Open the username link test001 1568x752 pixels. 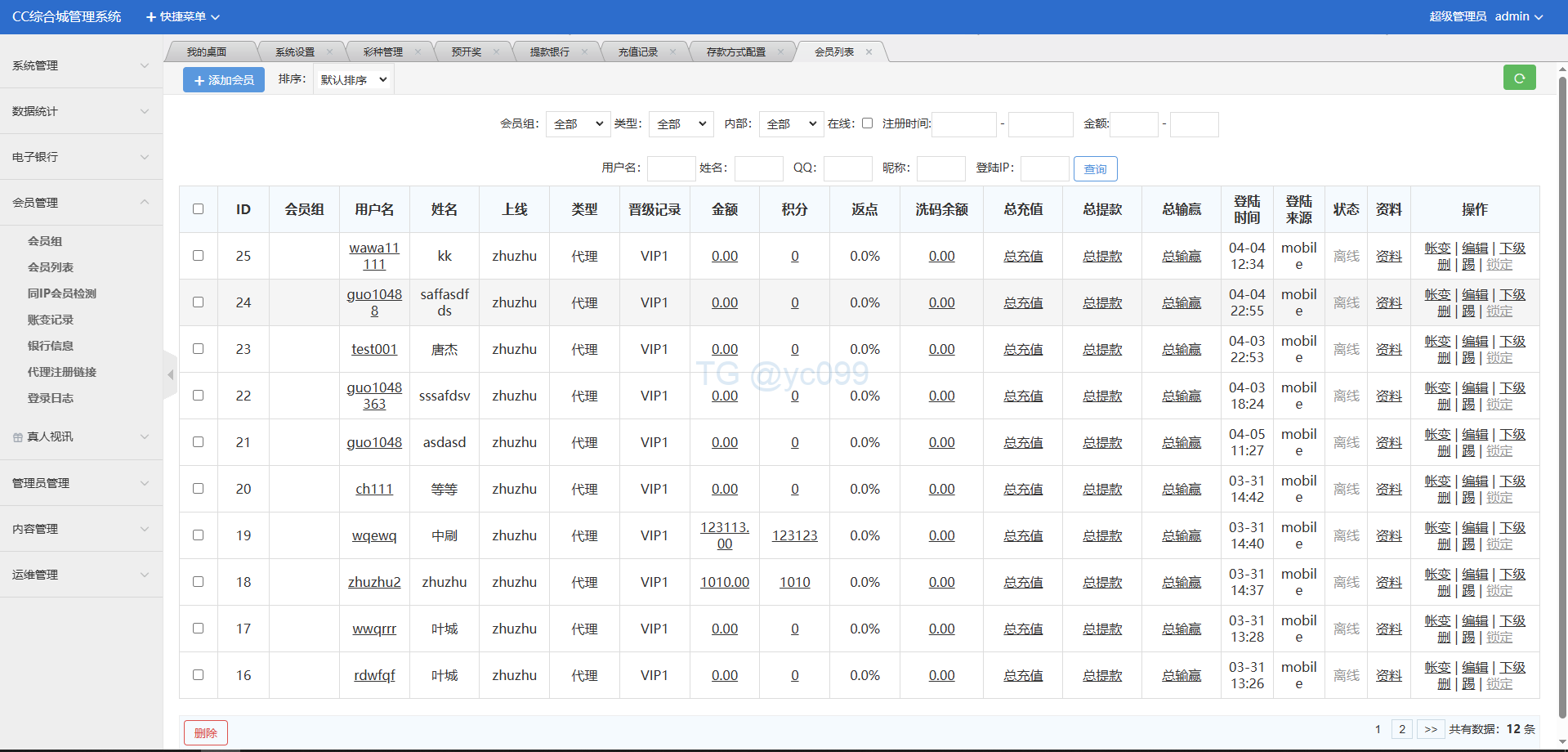(374, 349)
